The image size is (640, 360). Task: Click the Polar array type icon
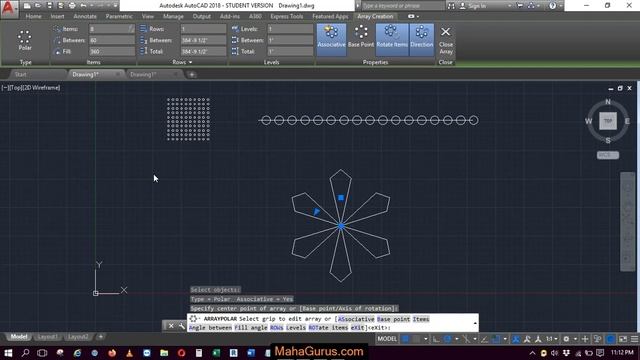tap(25, 40)
